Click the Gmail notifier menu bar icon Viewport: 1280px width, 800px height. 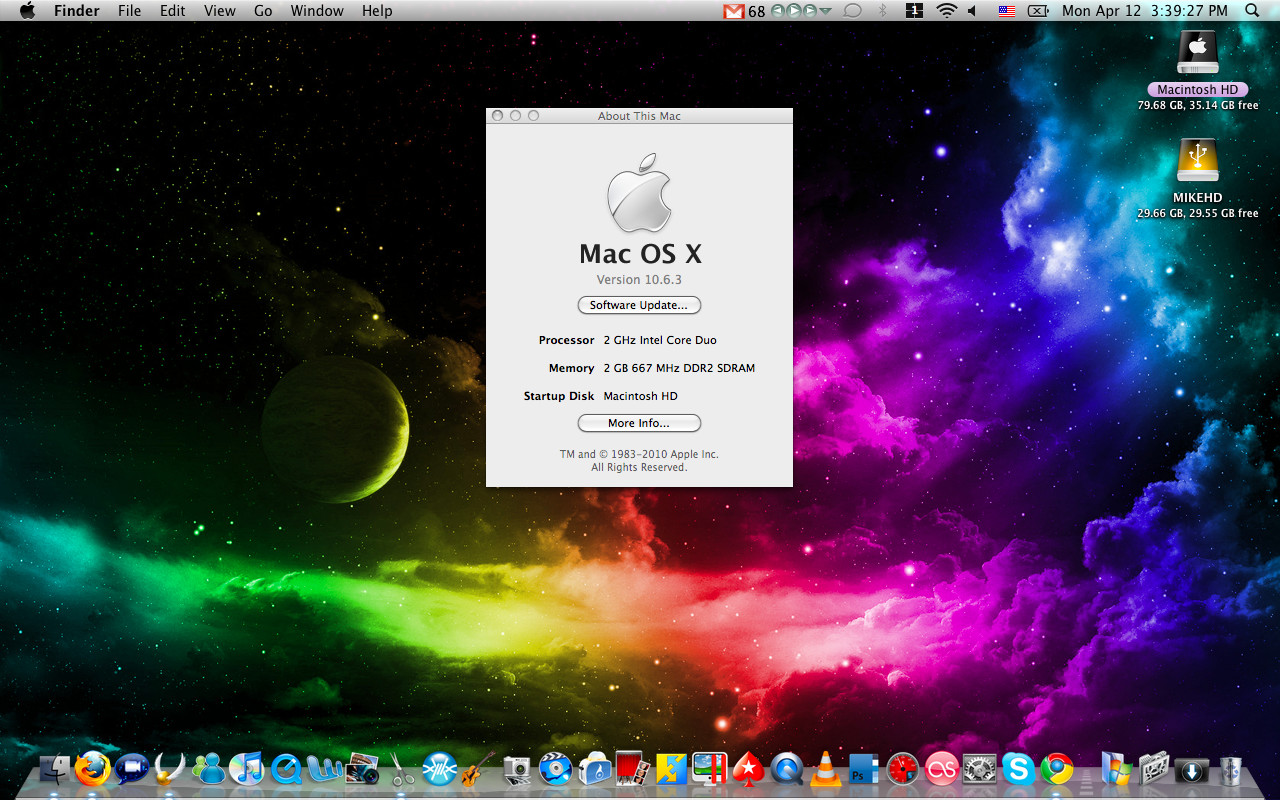coord(734,11)
